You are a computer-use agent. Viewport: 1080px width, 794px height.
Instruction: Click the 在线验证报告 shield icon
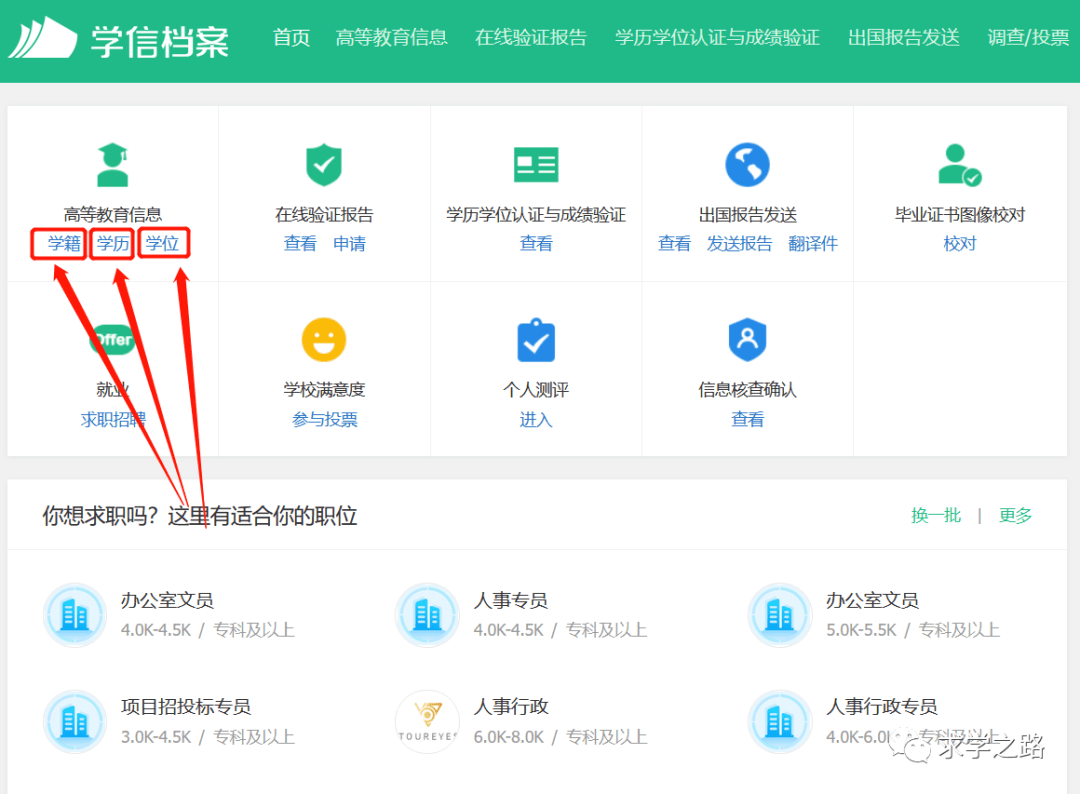323,164
